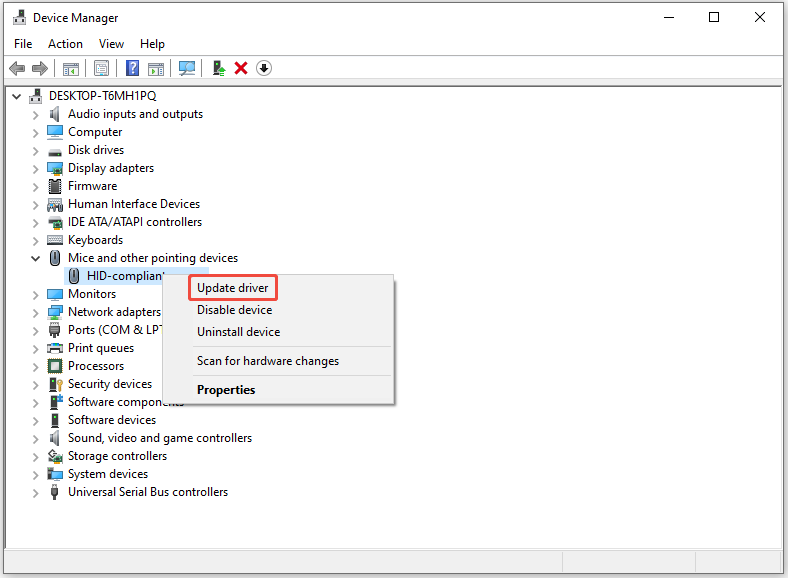The height and width of the screenshot is (578, 788).
Task: Click the Properties toolbar icon
Action: [x=102, y=68]
